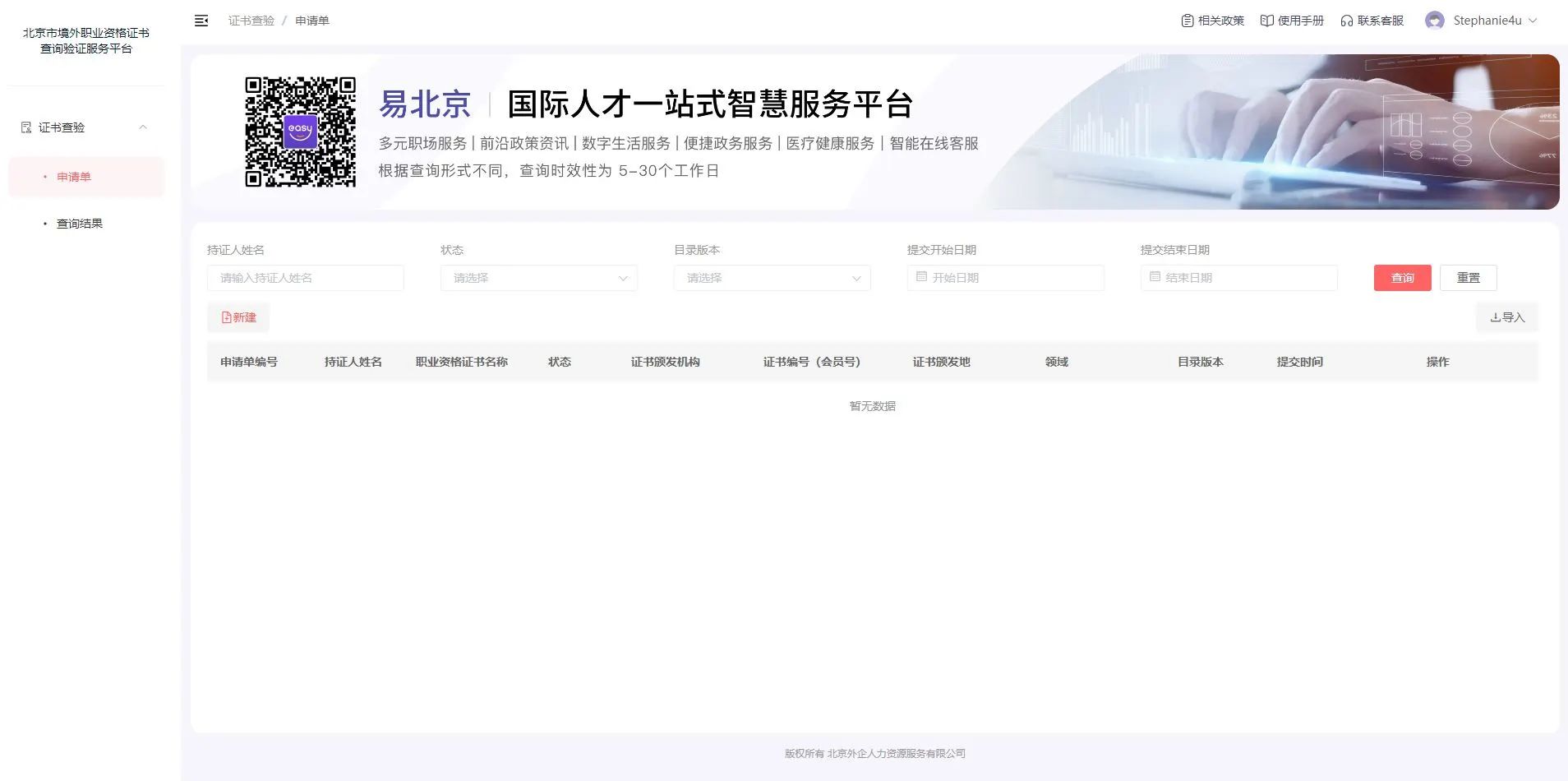Image resolution: width=1568 pixels, height=781 pixels.
Task: Click the easy QR code image
Action: click(301, 132)
